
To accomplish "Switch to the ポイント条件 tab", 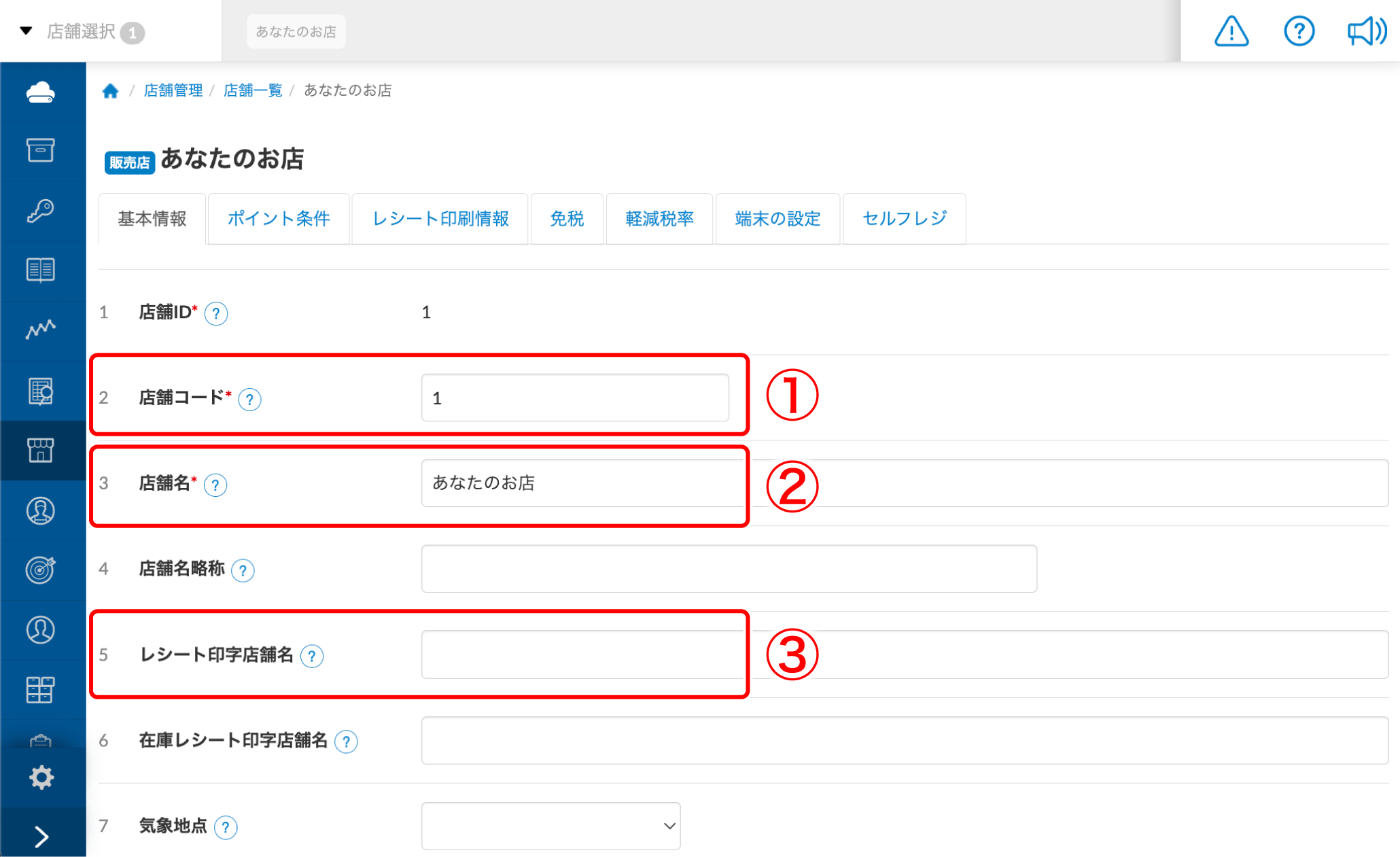I will coord(279,219).
